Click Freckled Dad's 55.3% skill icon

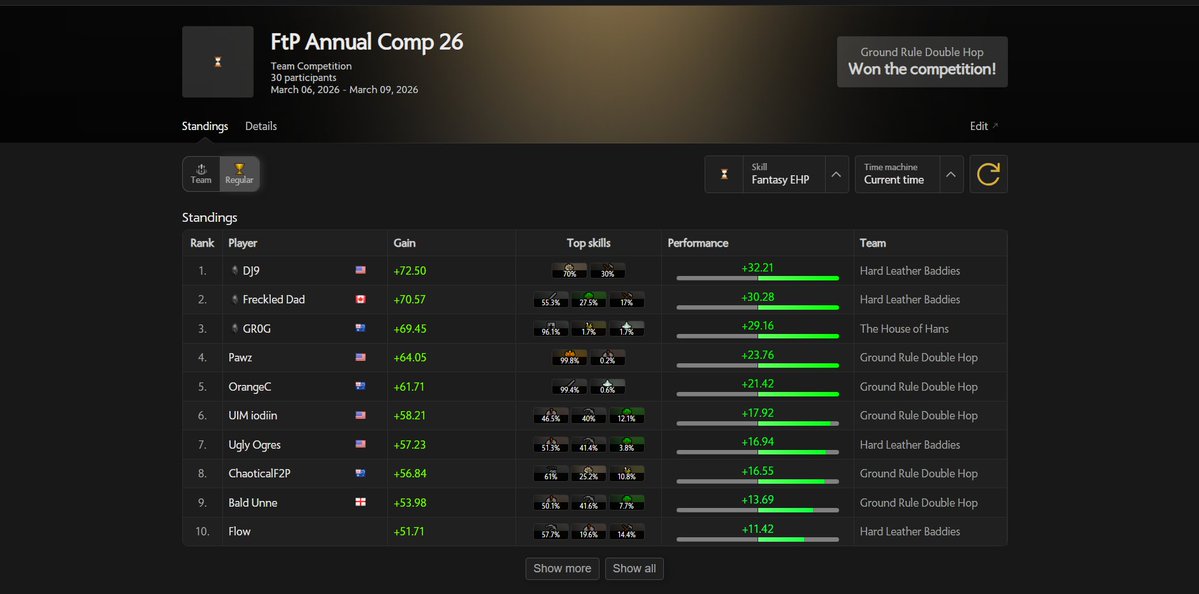551,300
